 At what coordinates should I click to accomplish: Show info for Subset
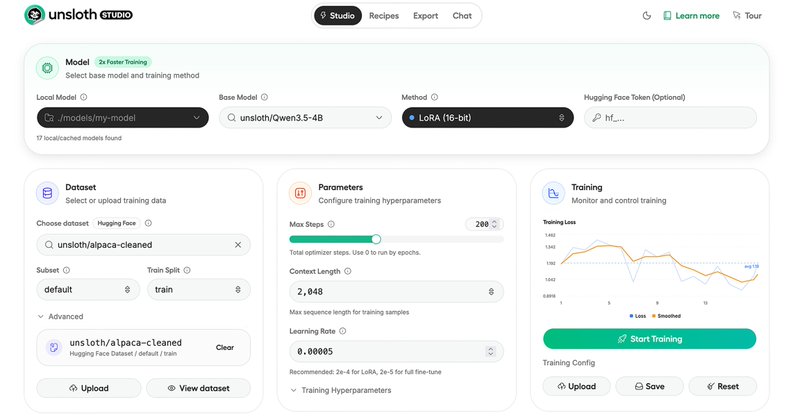tap(66, 270)
